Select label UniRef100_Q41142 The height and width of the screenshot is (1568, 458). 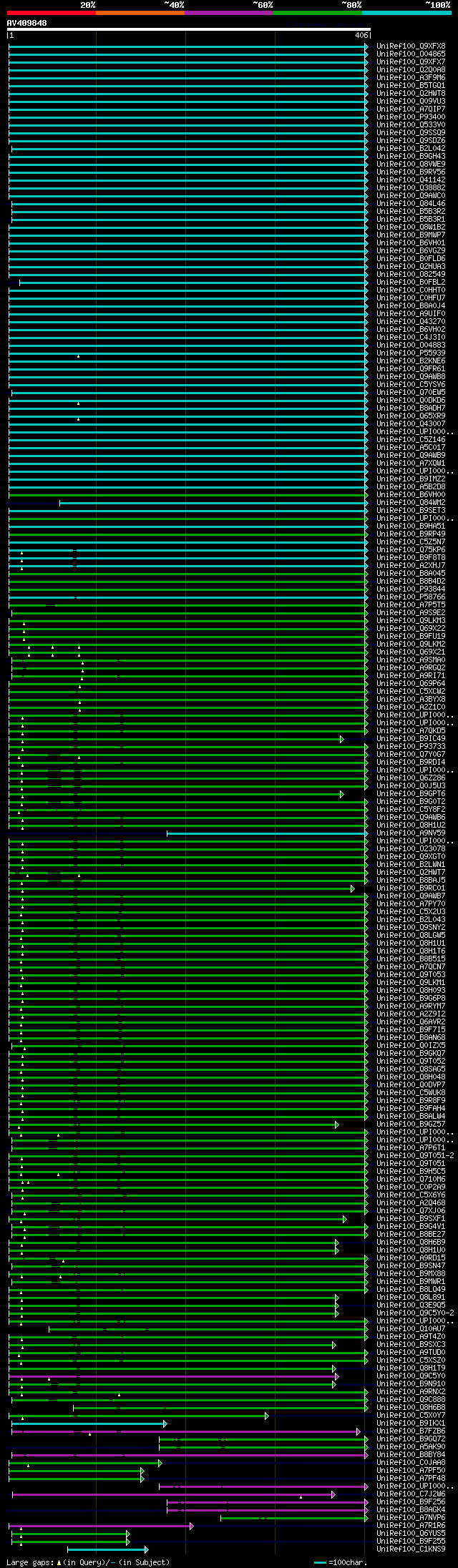click(411, 180)
